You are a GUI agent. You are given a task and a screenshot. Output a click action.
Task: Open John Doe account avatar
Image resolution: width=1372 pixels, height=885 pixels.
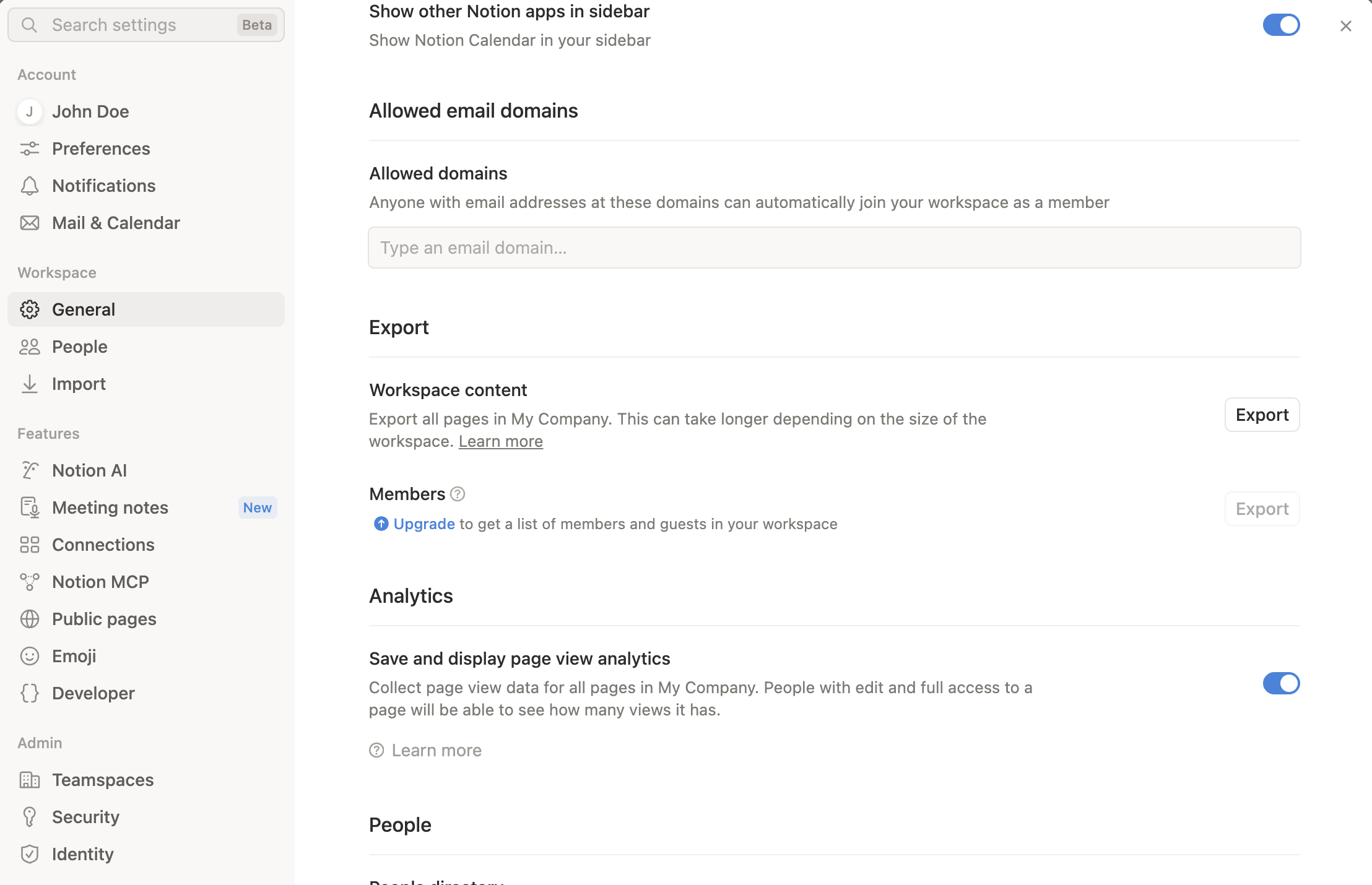pos(30,111)
